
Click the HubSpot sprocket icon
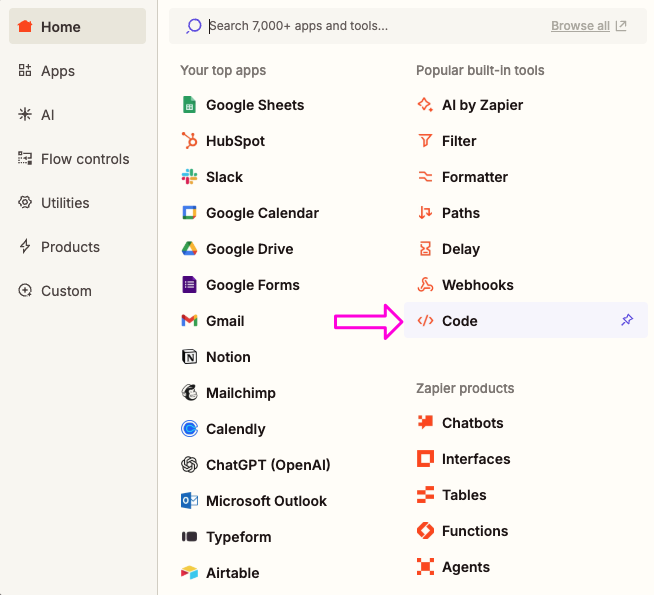point(189,141)
